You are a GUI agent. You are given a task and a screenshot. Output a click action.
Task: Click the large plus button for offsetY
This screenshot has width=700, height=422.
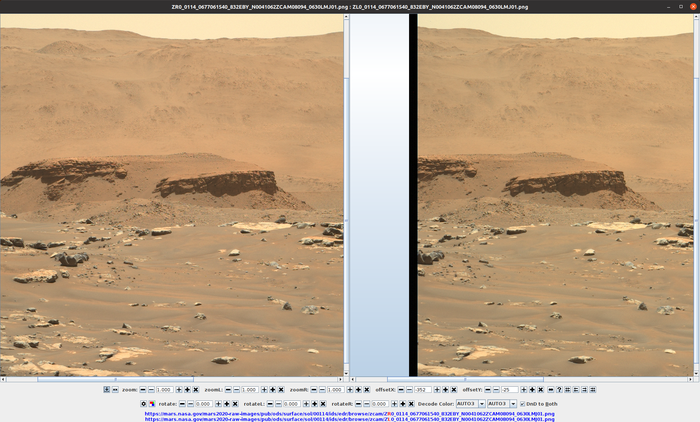click(532, 390)
